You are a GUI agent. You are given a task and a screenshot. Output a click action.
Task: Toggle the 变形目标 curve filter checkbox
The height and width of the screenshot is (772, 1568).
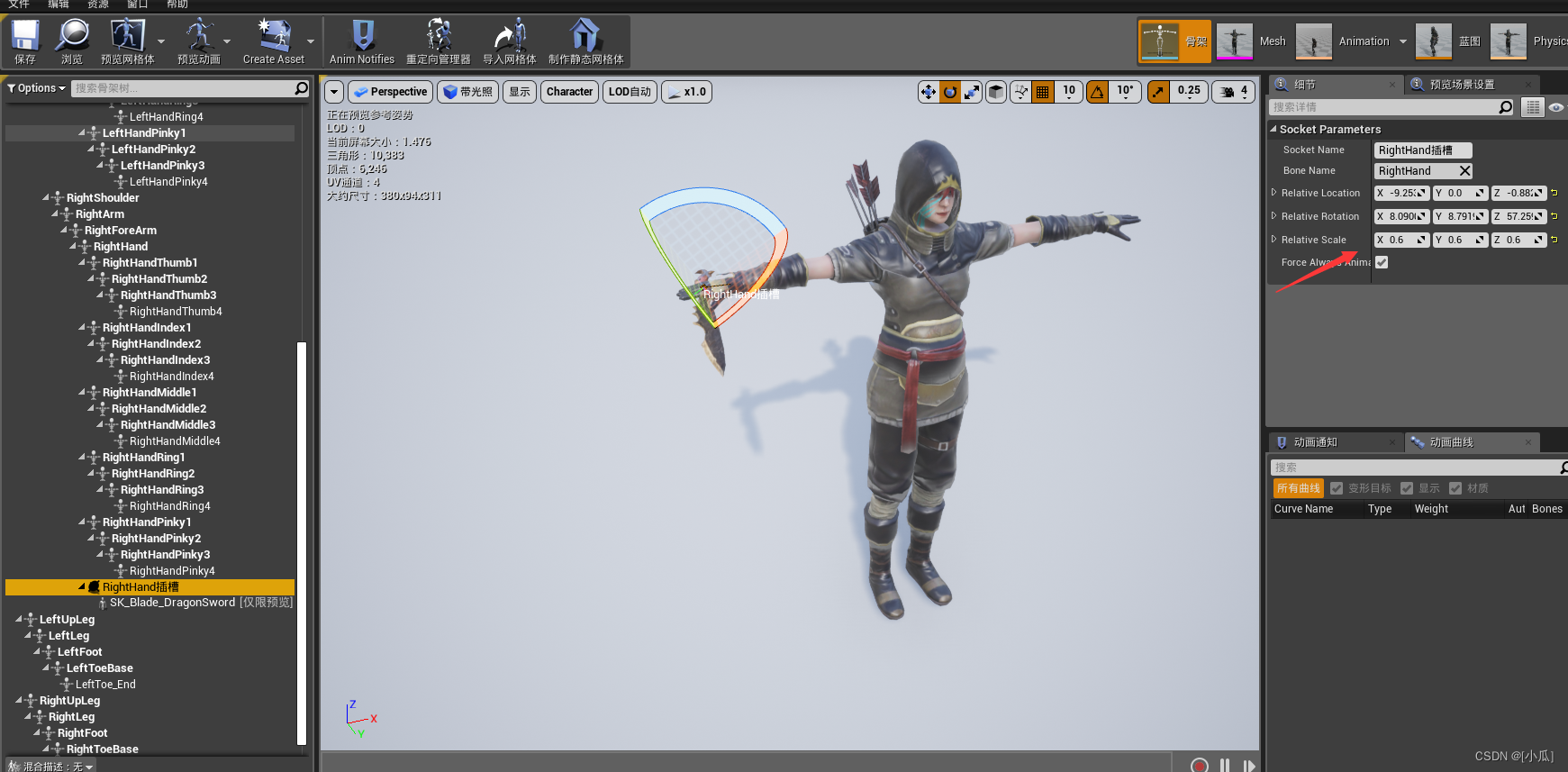pos(1337,488)
